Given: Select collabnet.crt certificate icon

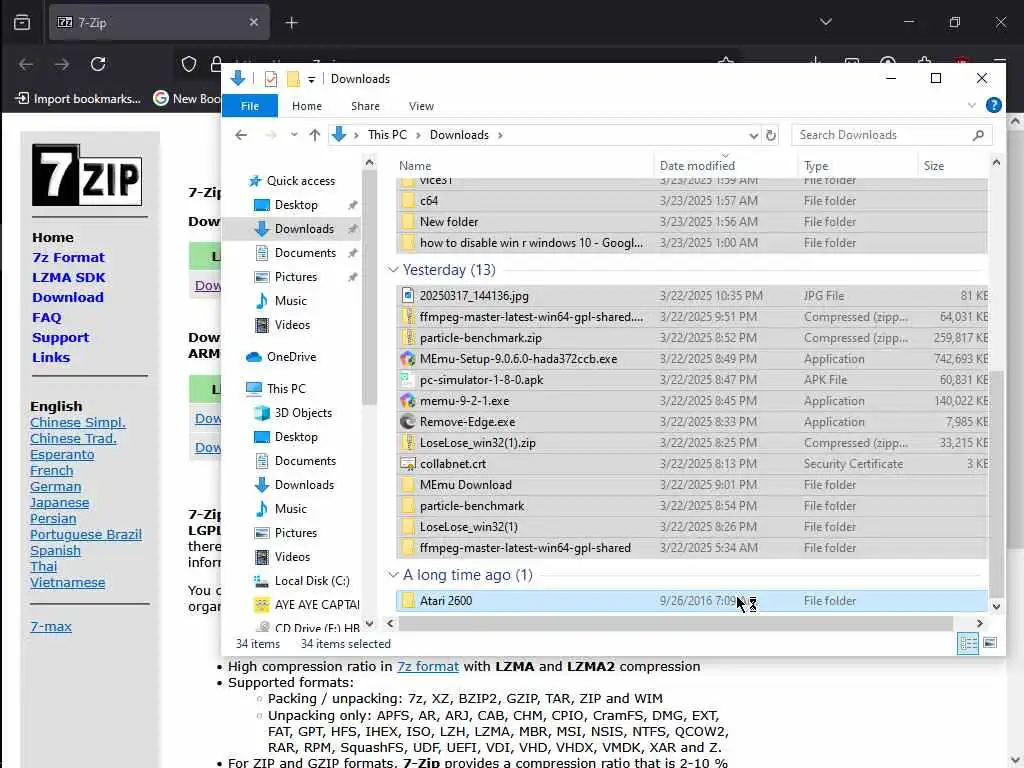Looking at the screenshot, I should pos(408,464).
